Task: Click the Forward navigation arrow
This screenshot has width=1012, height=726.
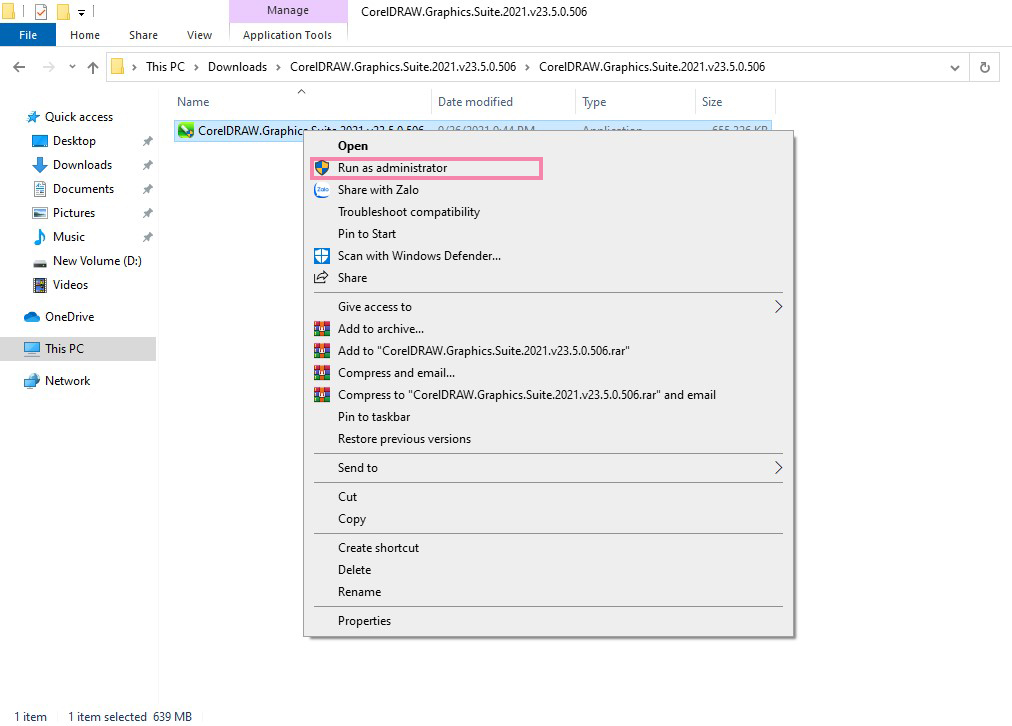Action: (x=48, y=67)
